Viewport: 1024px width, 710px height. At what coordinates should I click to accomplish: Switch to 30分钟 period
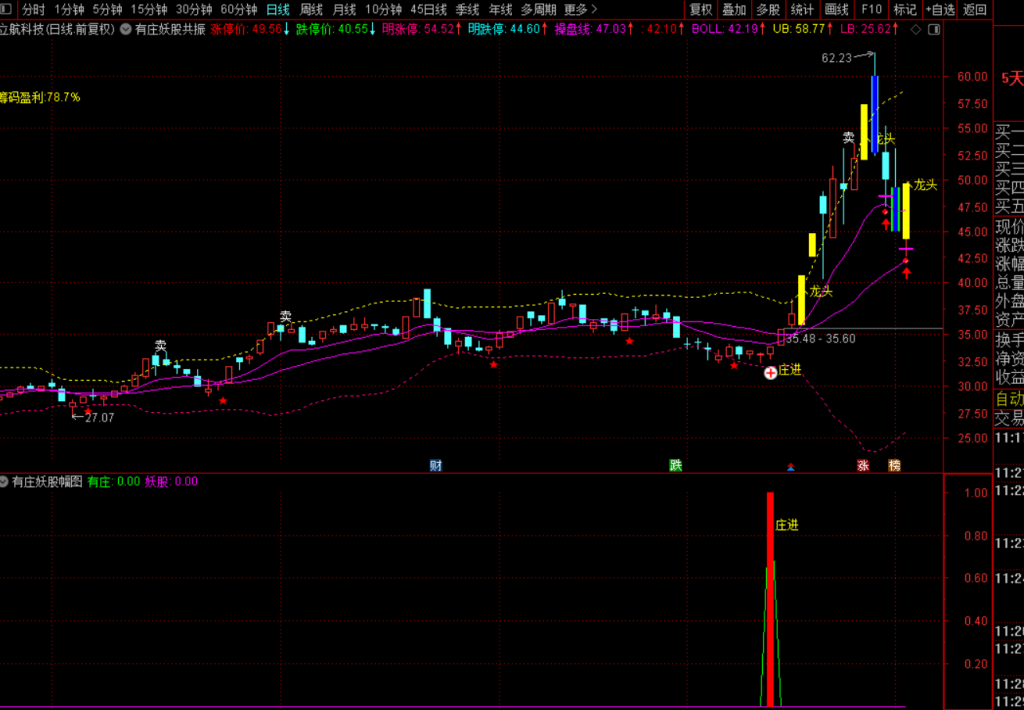(x=194, y=9)
